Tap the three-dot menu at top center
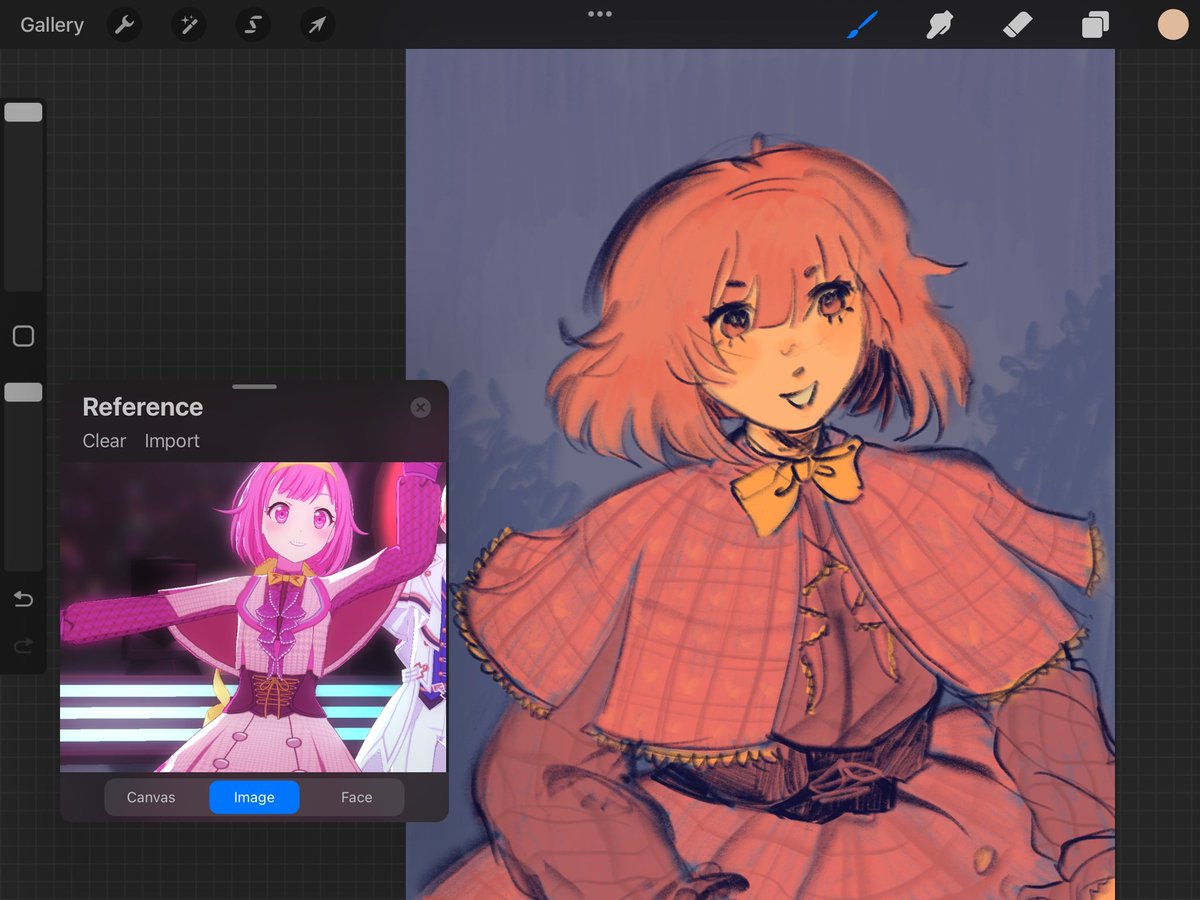This screenshot has height=900, width=1200. click(x=600, y=14)
